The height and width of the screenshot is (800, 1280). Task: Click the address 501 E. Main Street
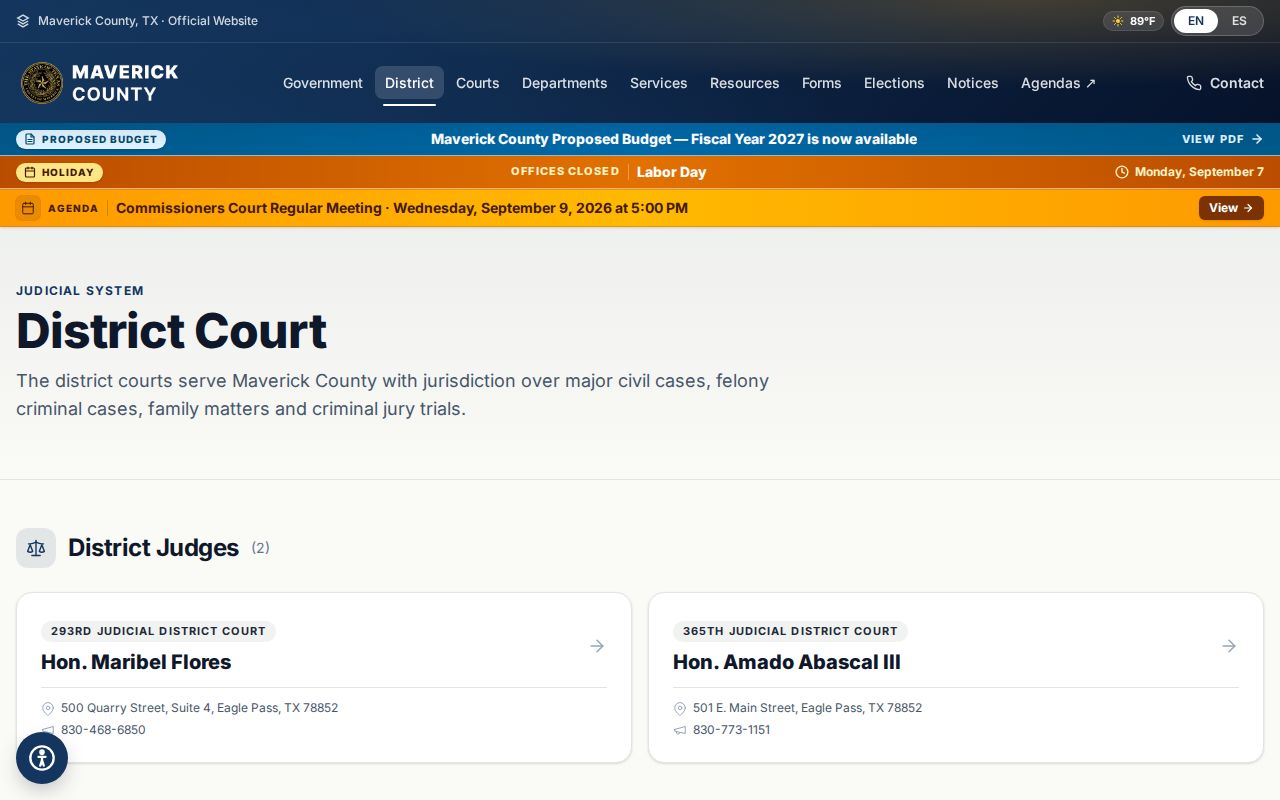pyautogui.click(x=807, y=708)
